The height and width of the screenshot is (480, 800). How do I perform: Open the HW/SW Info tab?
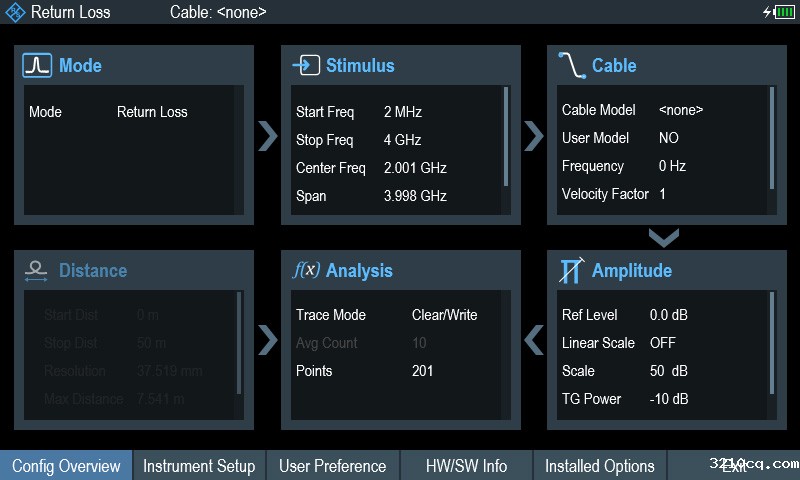pyautogui.click(x=466, y=466)
